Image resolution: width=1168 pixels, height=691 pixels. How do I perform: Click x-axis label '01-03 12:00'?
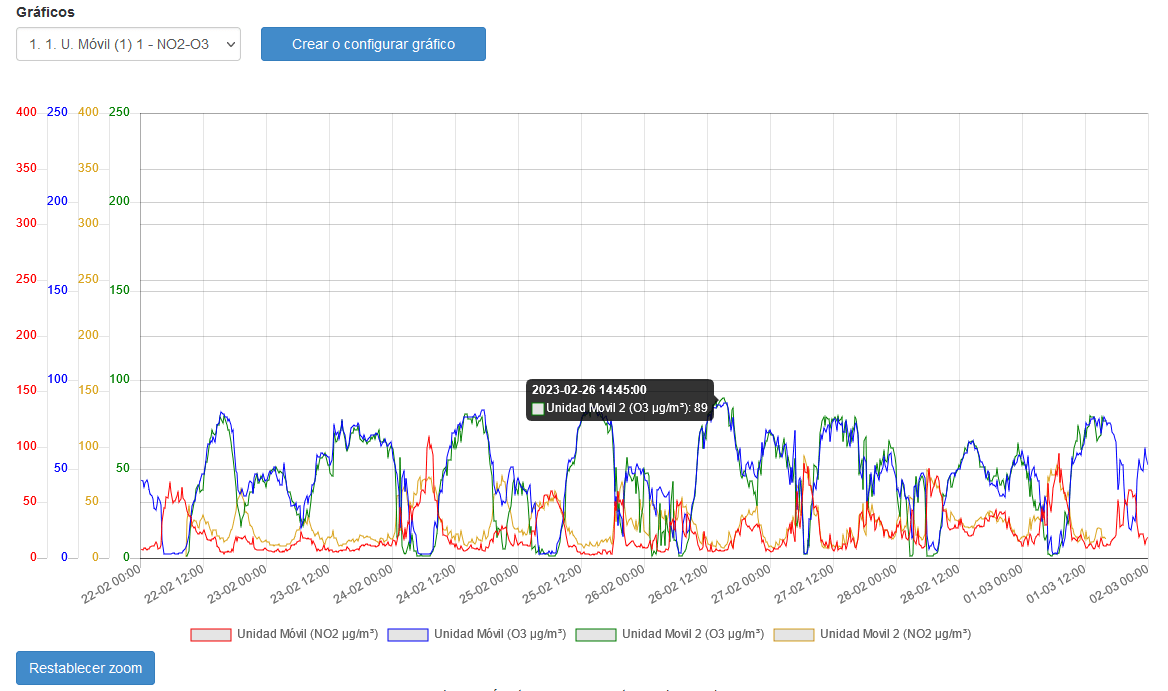click(x=1057, y=585)
